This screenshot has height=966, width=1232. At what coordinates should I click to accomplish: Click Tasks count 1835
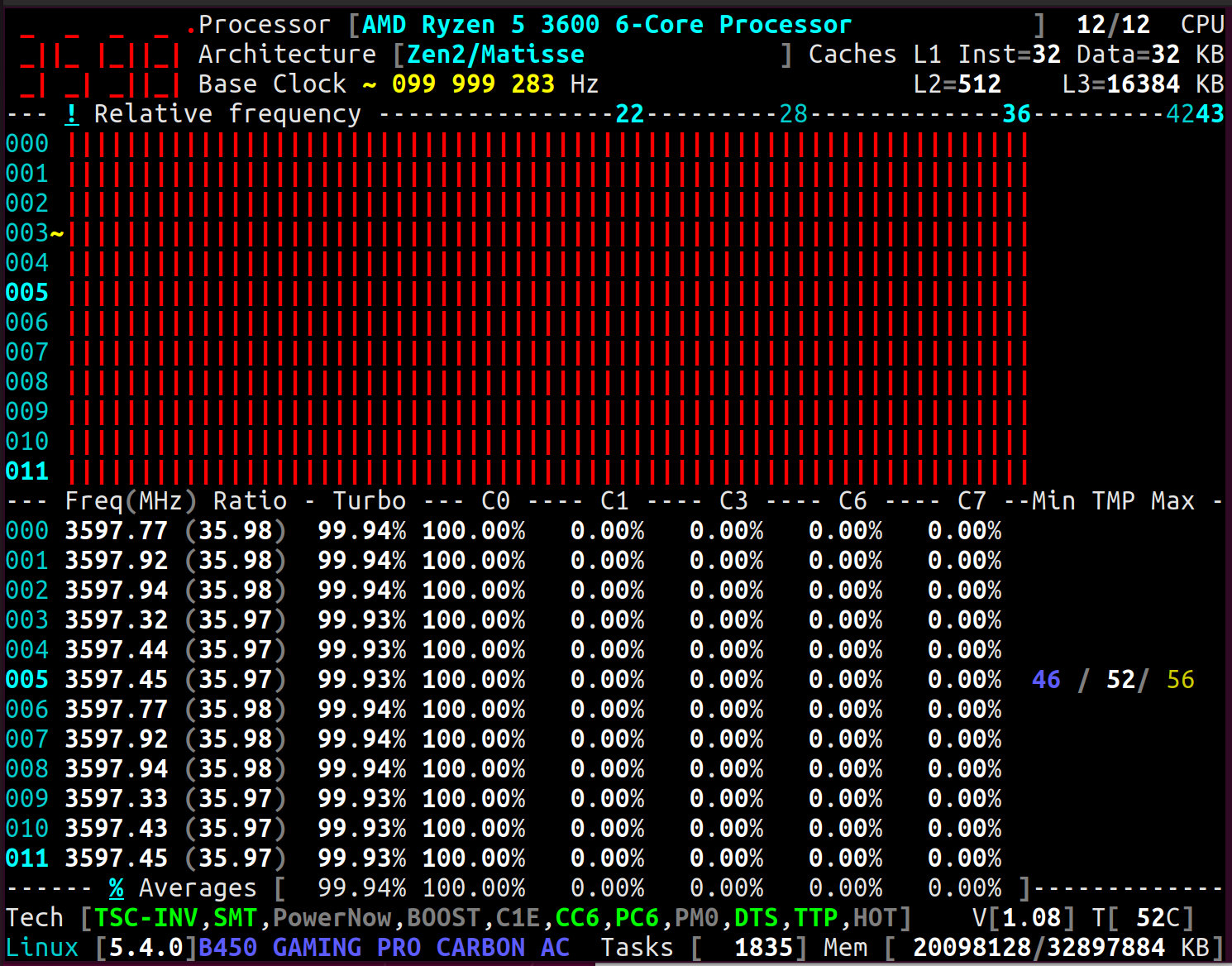pyautogui.click(x=763, y=948)
